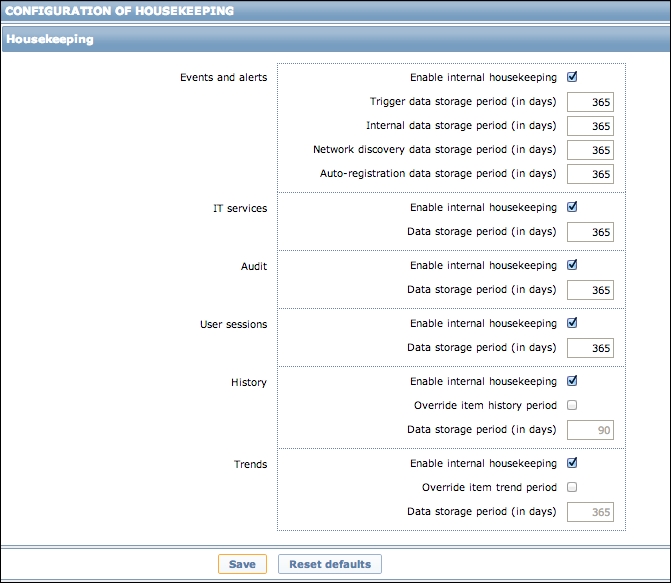
Task: Uncheck History internal housekeeping checkbox
Action: 572,381
